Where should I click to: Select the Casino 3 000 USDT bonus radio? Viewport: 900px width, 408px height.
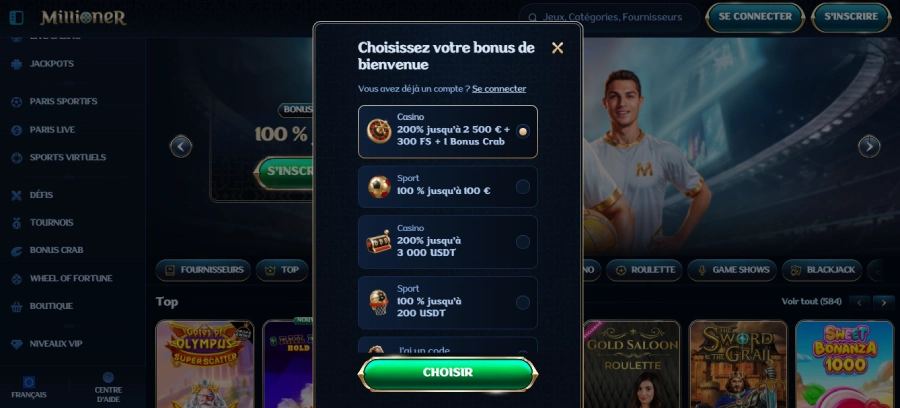(522, 242)
